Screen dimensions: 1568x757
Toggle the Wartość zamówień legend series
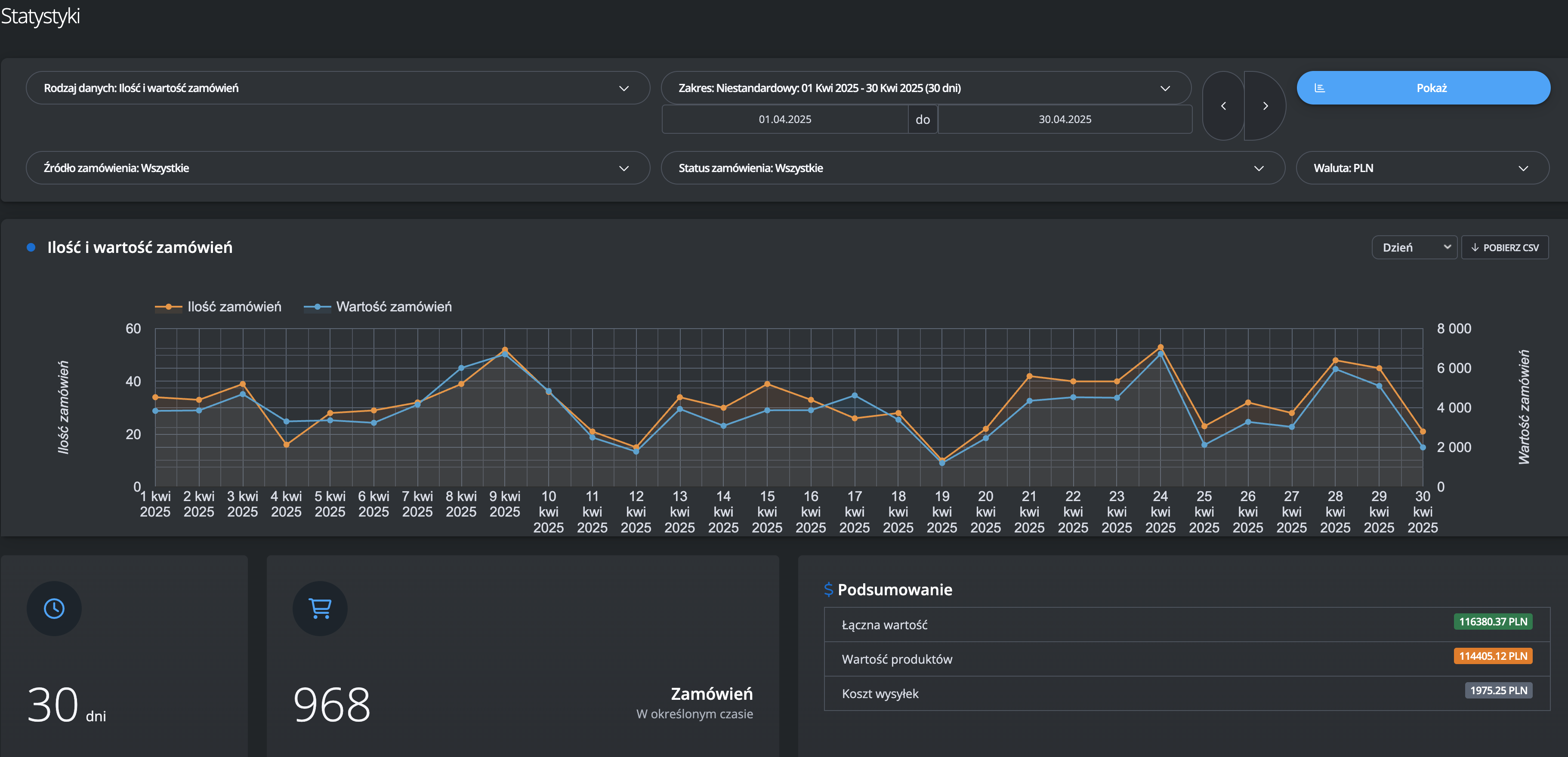tap(378, 307)
